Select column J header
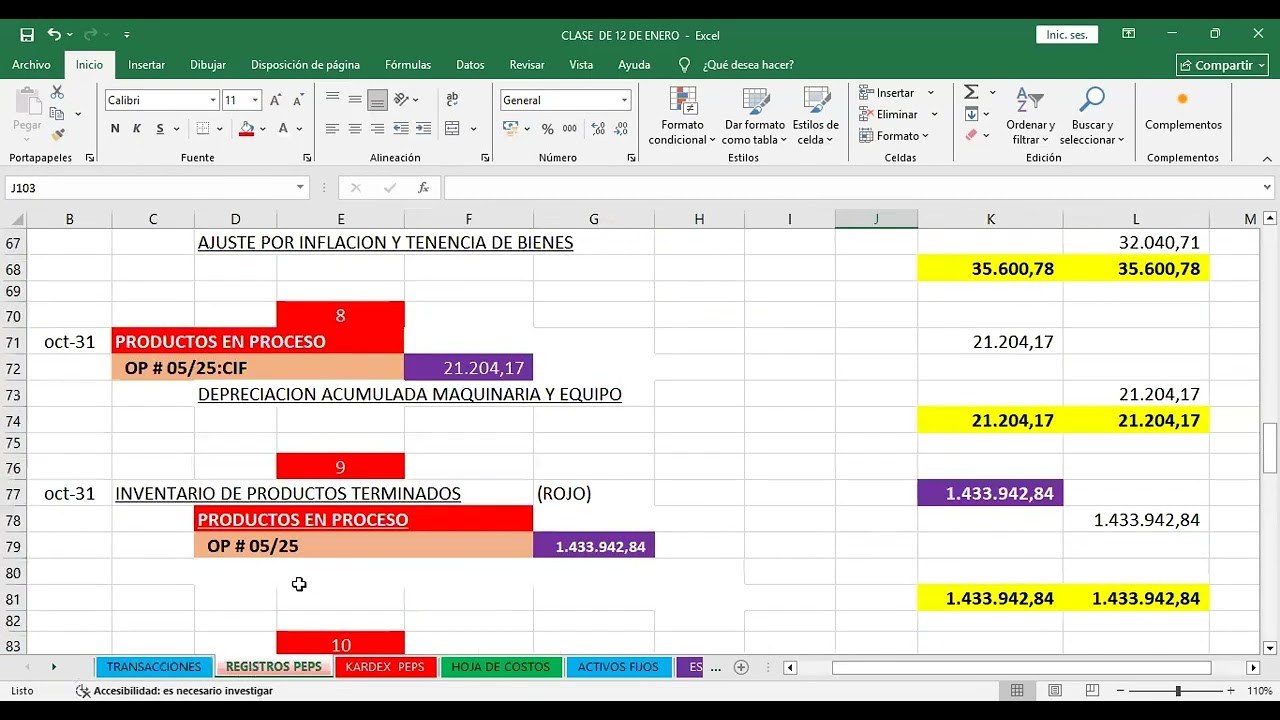Screen dimensions: 1280x720 876,219
